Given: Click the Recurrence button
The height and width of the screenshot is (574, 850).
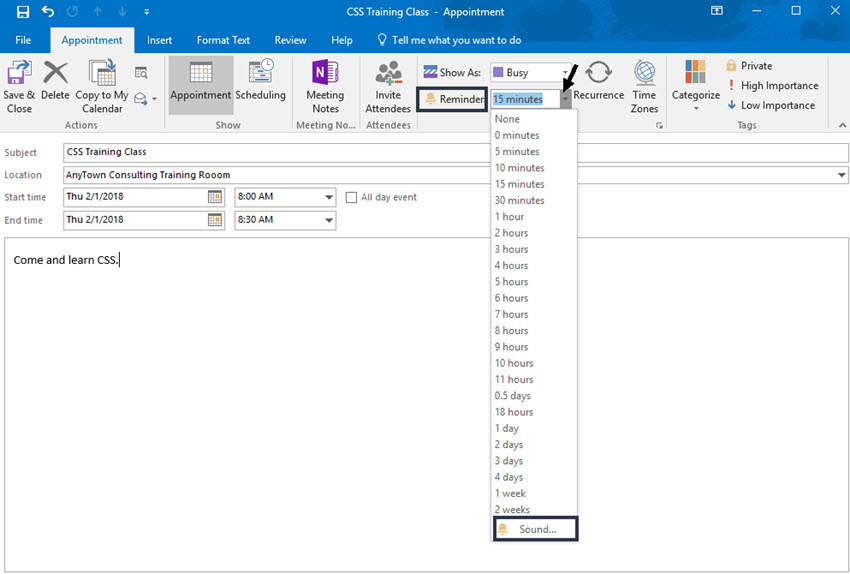Looking at the screenshot, I should [598, 80].
